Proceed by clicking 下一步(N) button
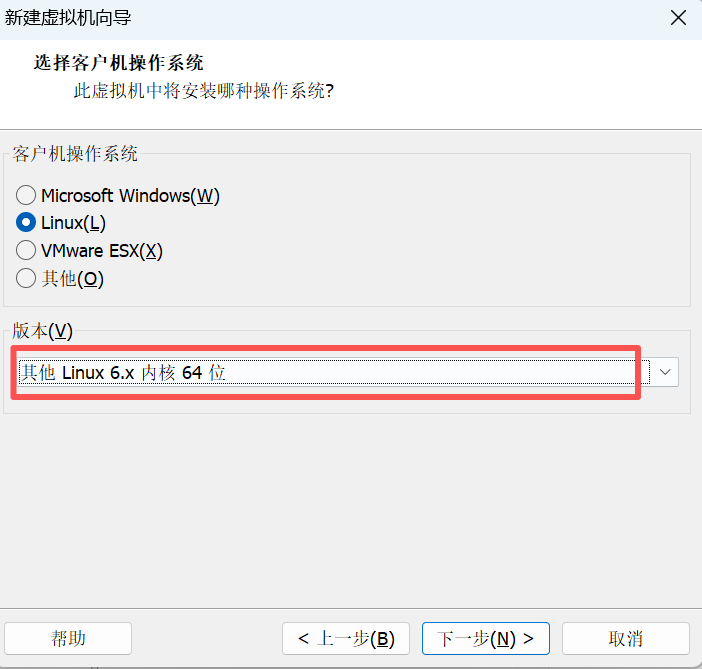This screenshot has width=702, height=669. pos(486,638)
